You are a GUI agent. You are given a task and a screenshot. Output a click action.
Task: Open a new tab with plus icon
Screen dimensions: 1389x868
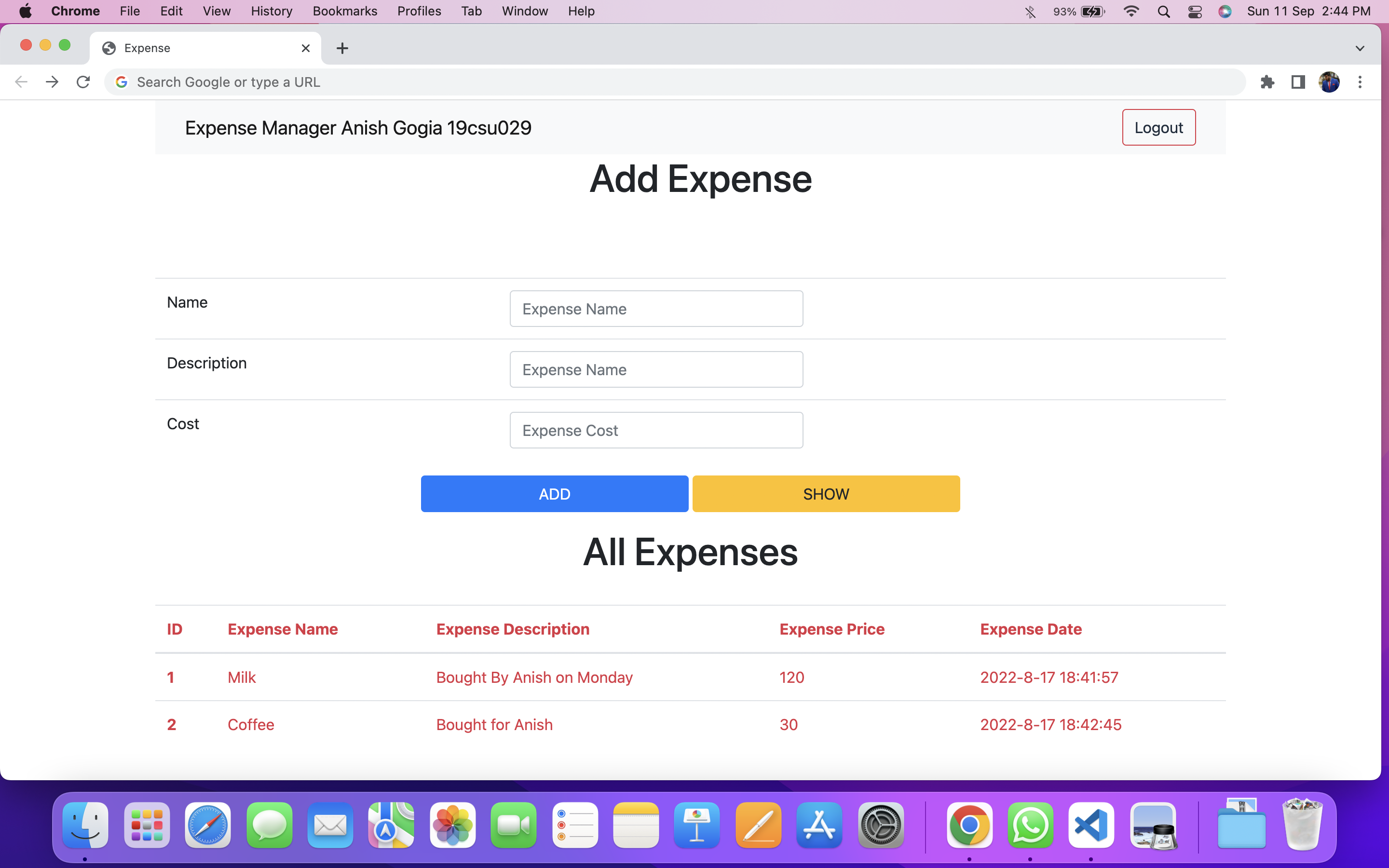click(x=342, y=48)
